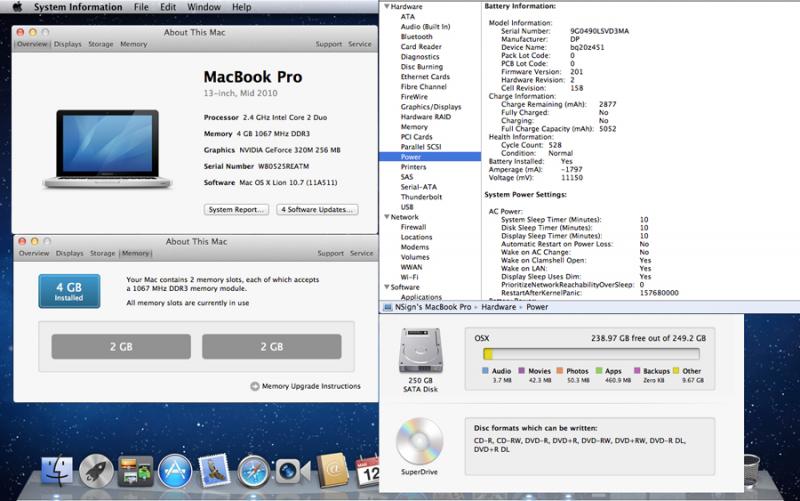
Task: Click the second 2 GB memory slot
Action: pyautogui.click(x=271, y=347)
